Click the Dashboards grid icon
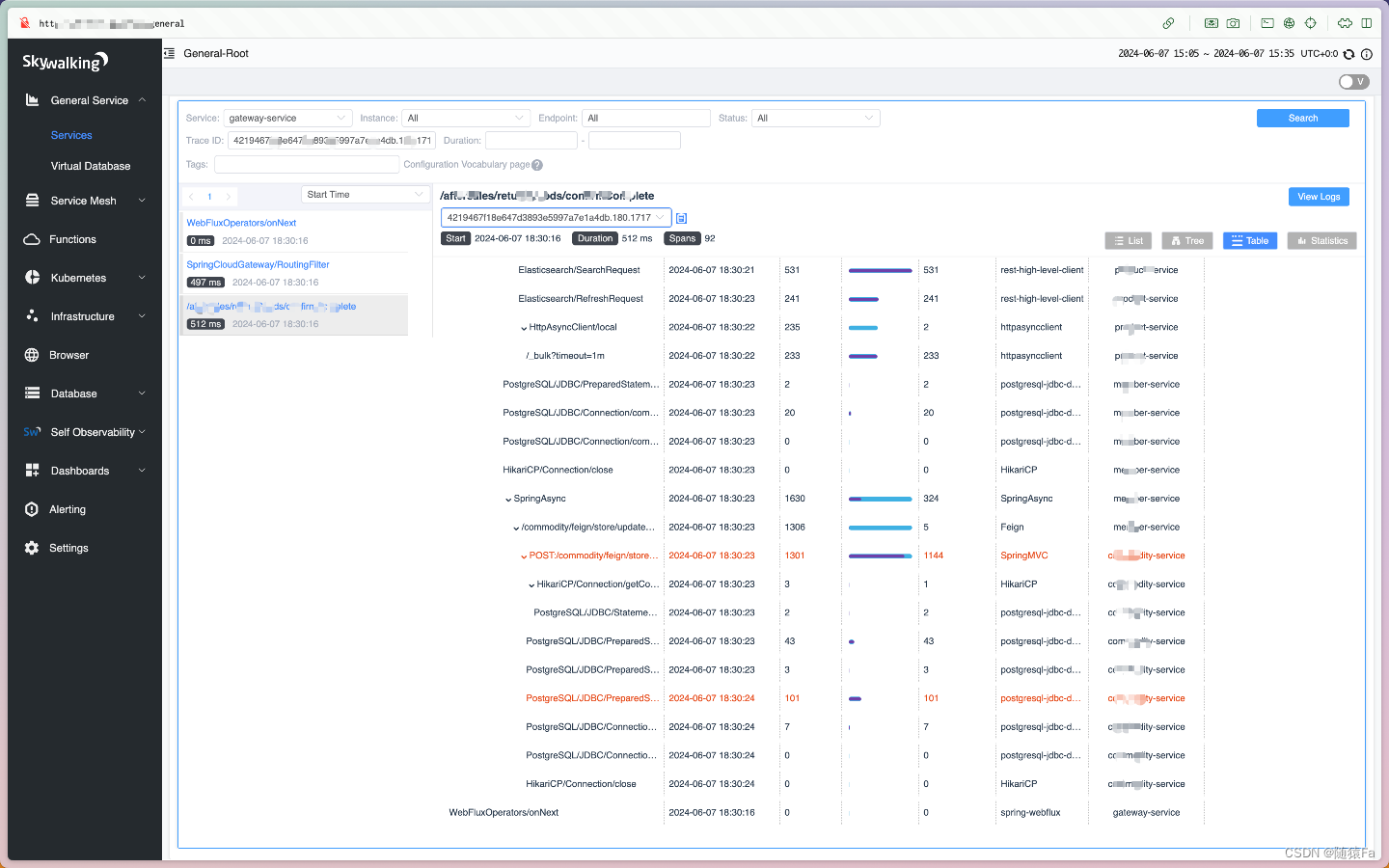The width and height of the screenshot is (1389, 868). click(32, 471)
